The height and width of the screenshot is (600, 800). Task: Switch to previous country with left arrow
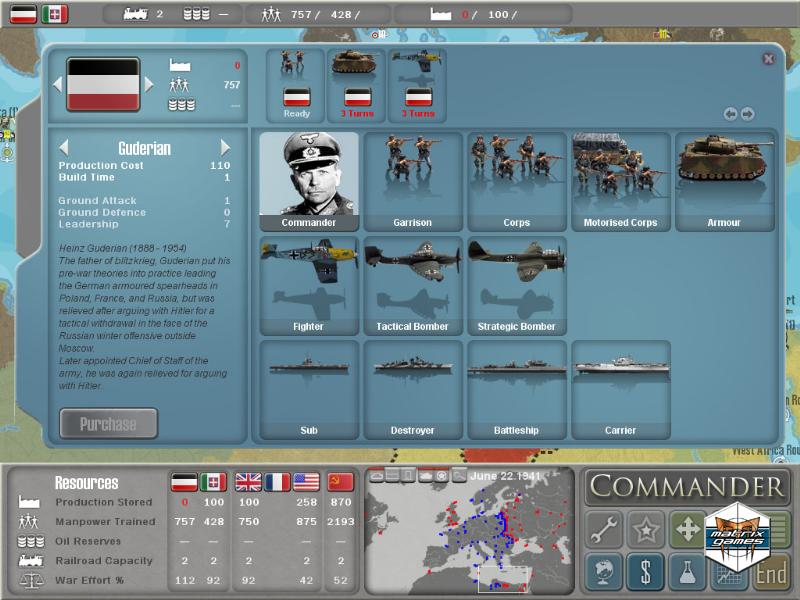pos(58,85)
